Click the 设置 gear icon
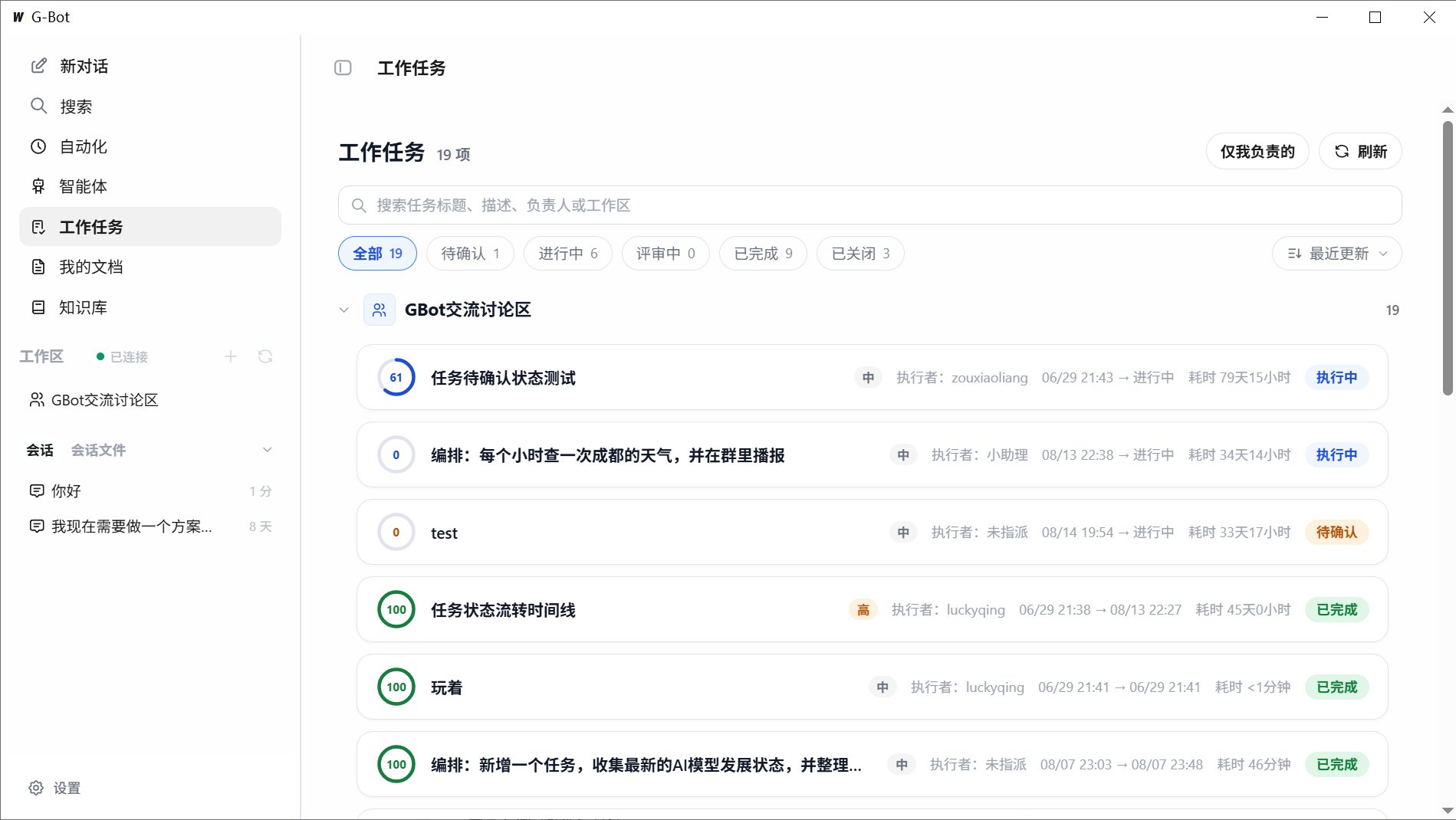 (x=36, y=788)
